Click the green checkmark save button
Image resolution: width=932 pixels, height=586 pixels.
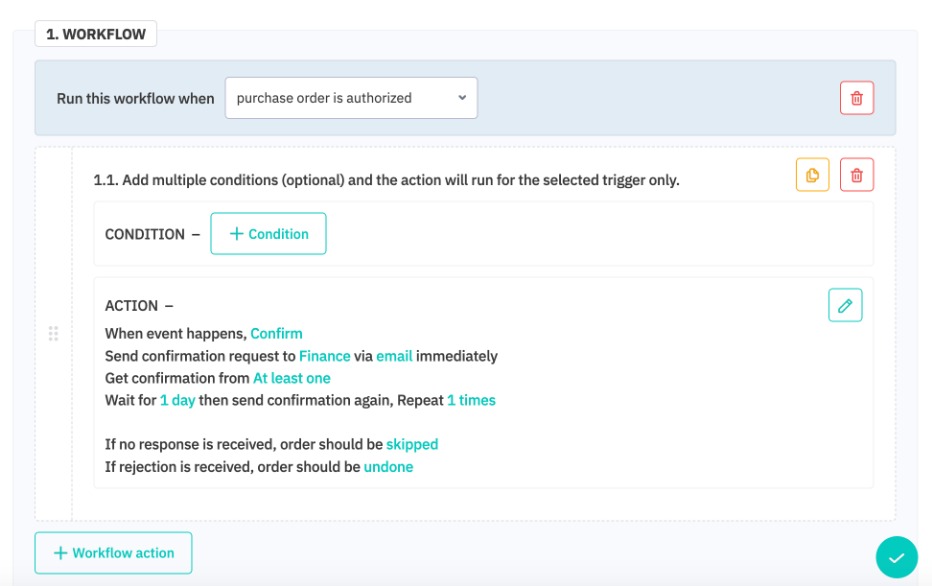tap(896, 557)
